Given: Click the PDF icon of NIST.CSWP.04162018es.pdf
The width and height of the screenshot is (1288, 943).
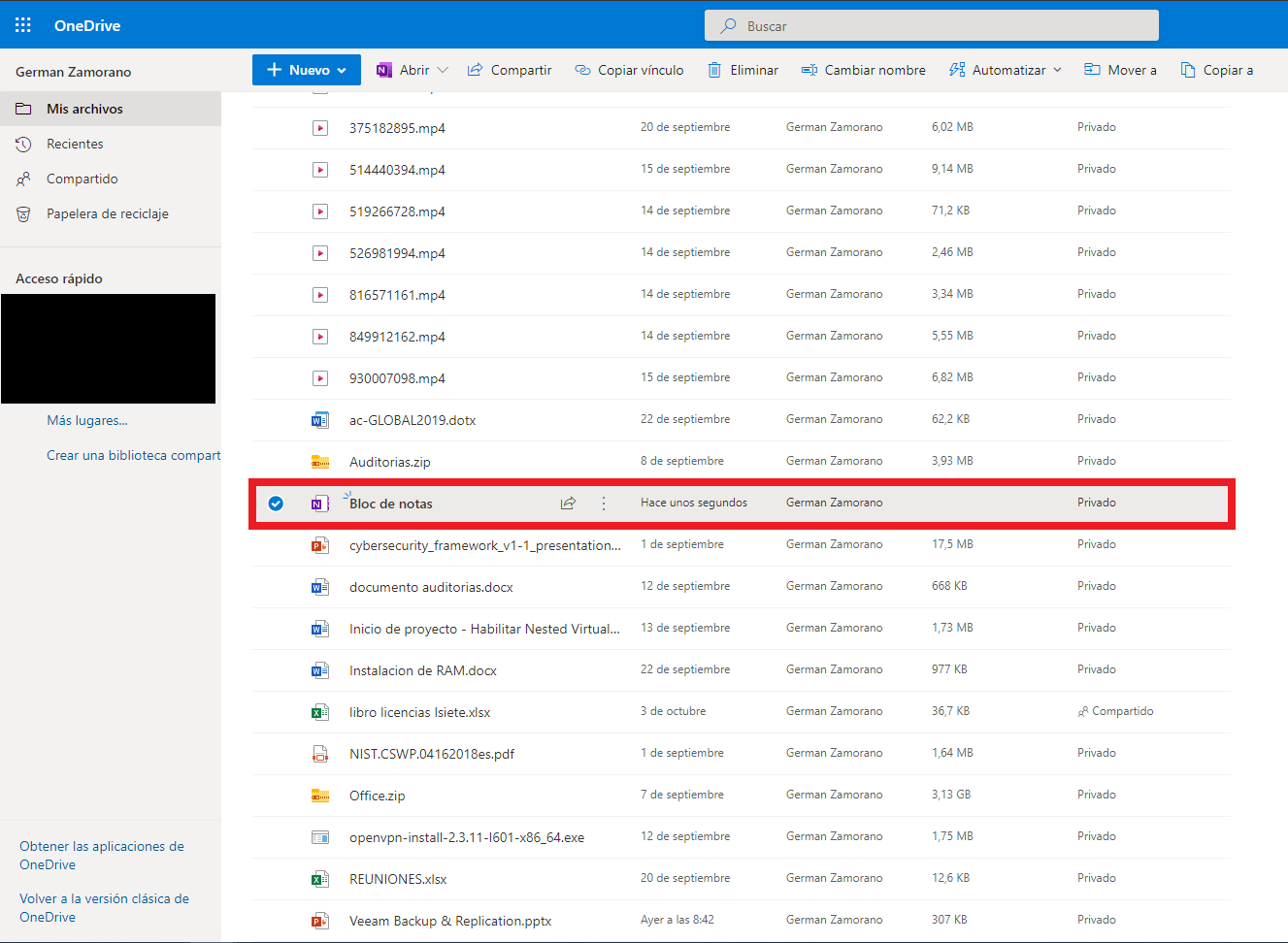Looking at the screenshot, I should [319, 754].
